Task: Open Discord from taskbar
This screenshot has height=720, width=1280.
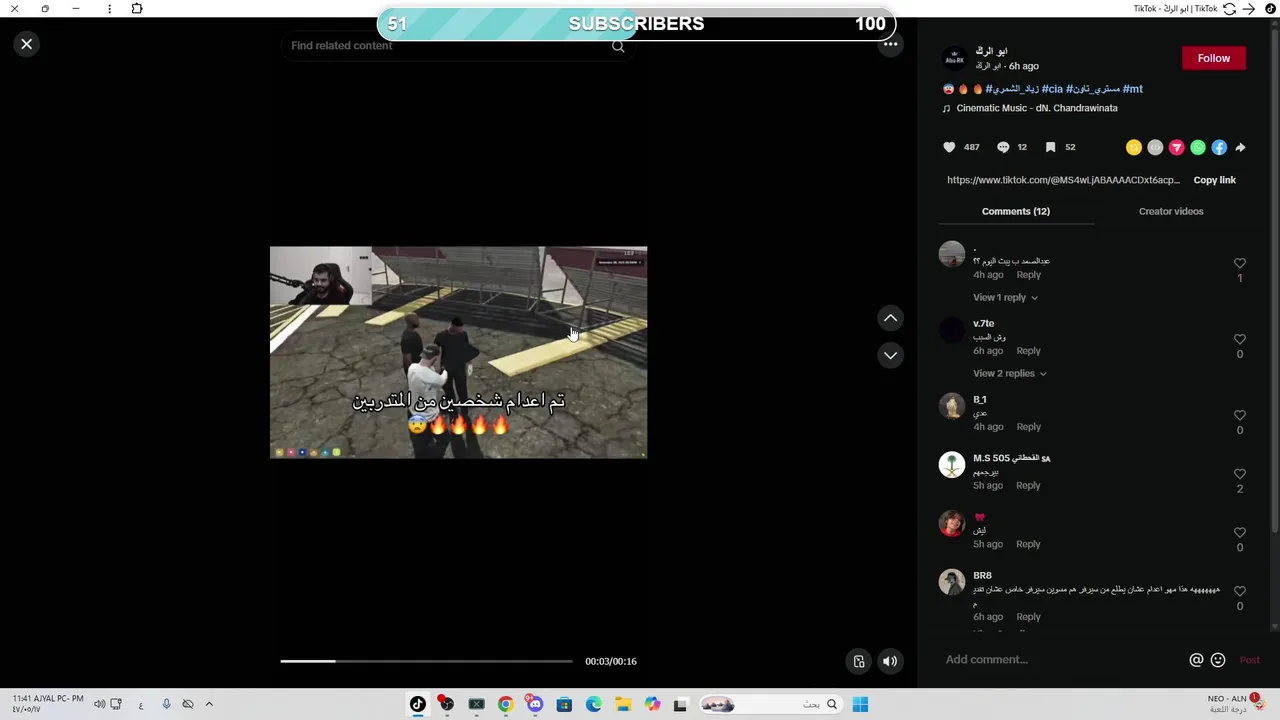Action: [x=535, y=705]
